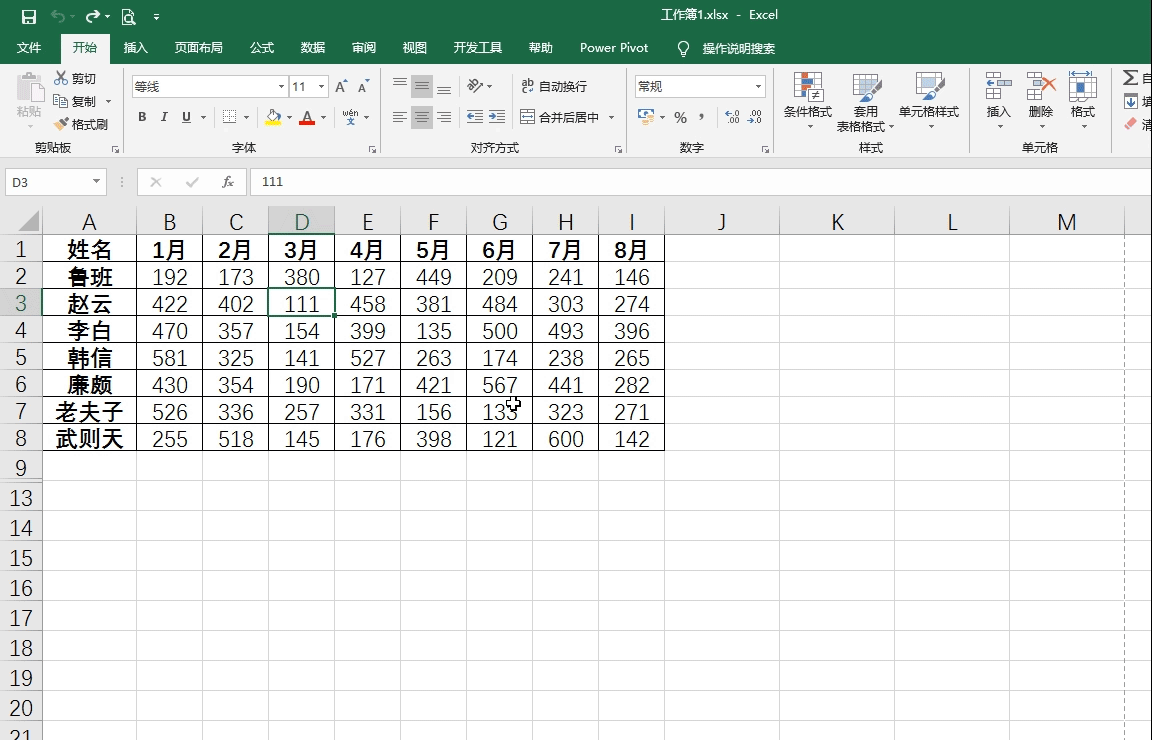Switch to the 视图 tab

coord(414,48)
